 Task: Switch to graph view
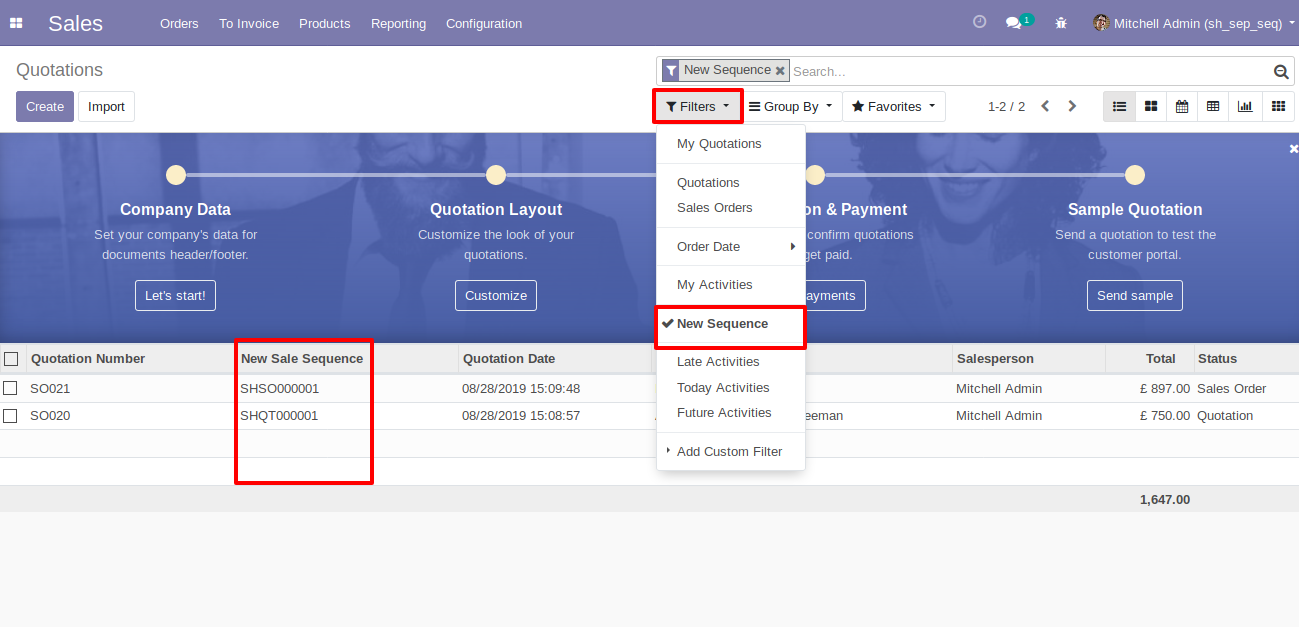tap(1245, 106)
